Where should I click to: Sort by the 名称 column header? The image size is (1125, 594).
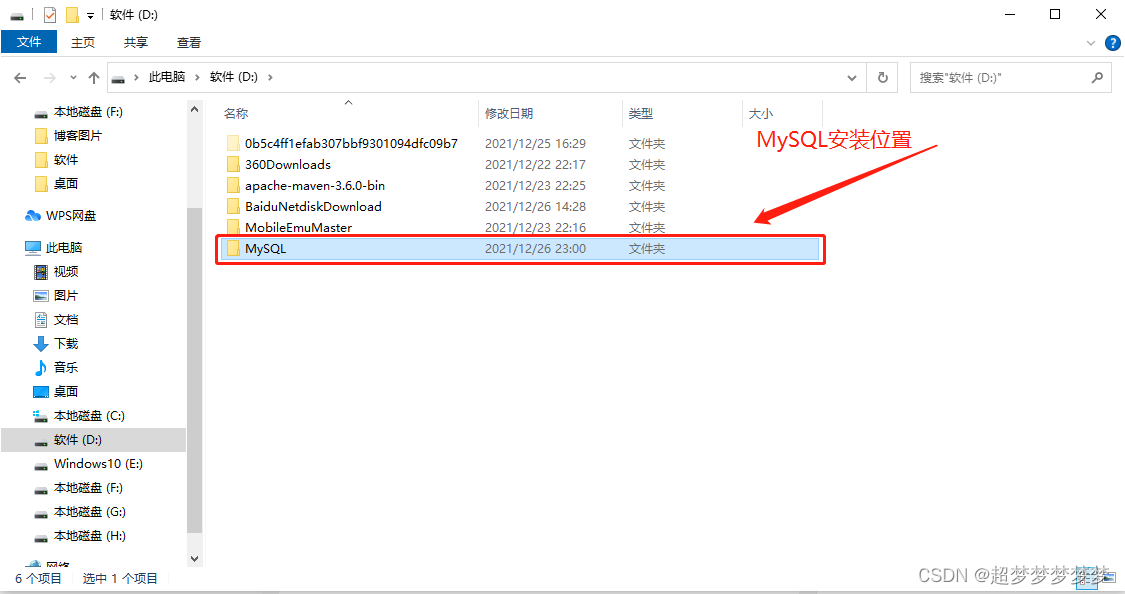236,113
